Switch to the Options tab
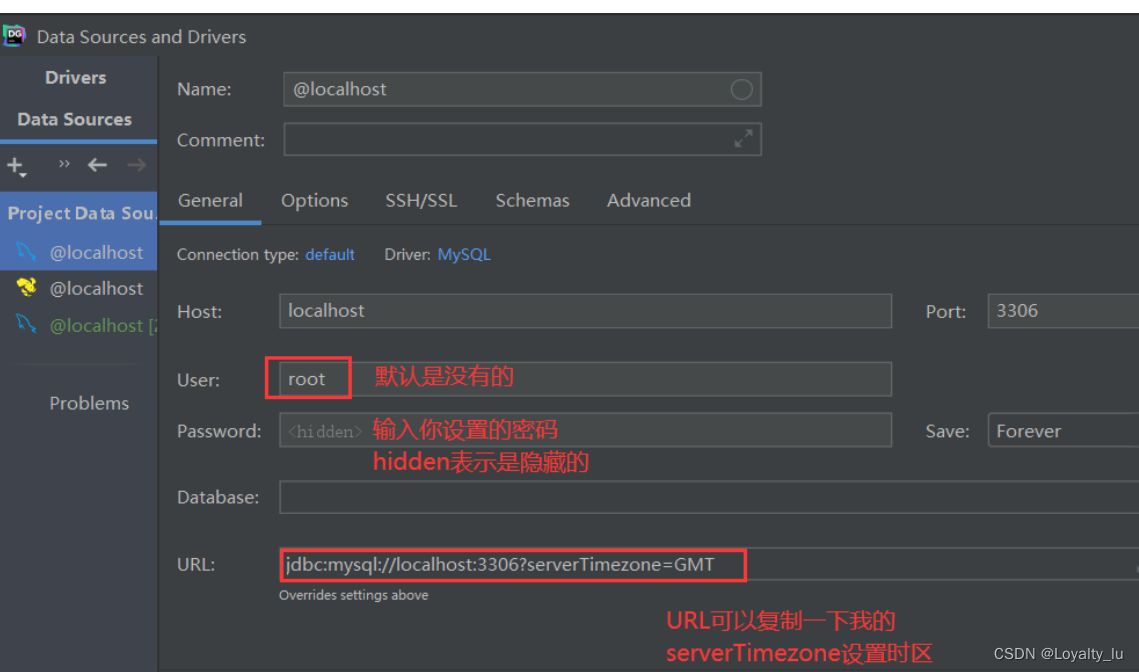Image resolution: width=1139 pixels, height=672 pixels. pos(314,200)
